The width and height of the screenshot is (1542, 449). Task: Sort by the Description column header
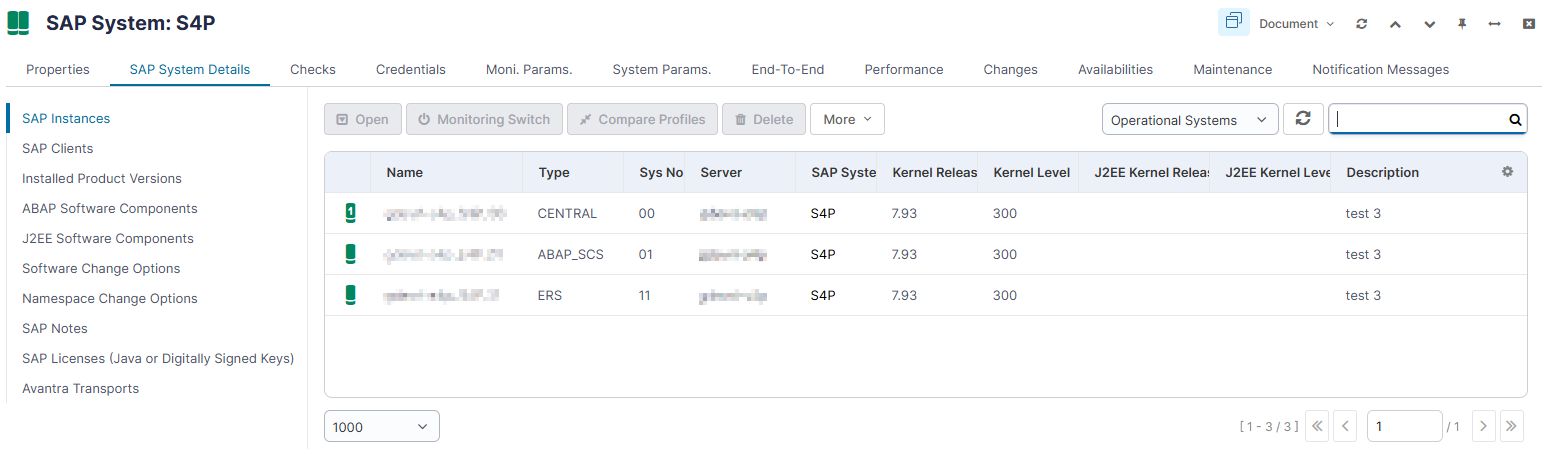(1383, 172)
